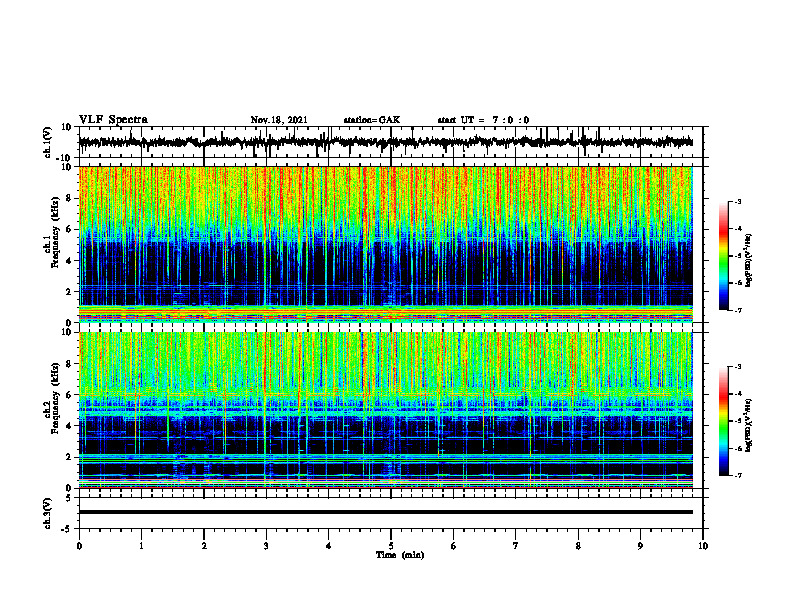792x612 pixels.
Task: Select the date label "Nov.18, 2021"
Action: [279, 120]
